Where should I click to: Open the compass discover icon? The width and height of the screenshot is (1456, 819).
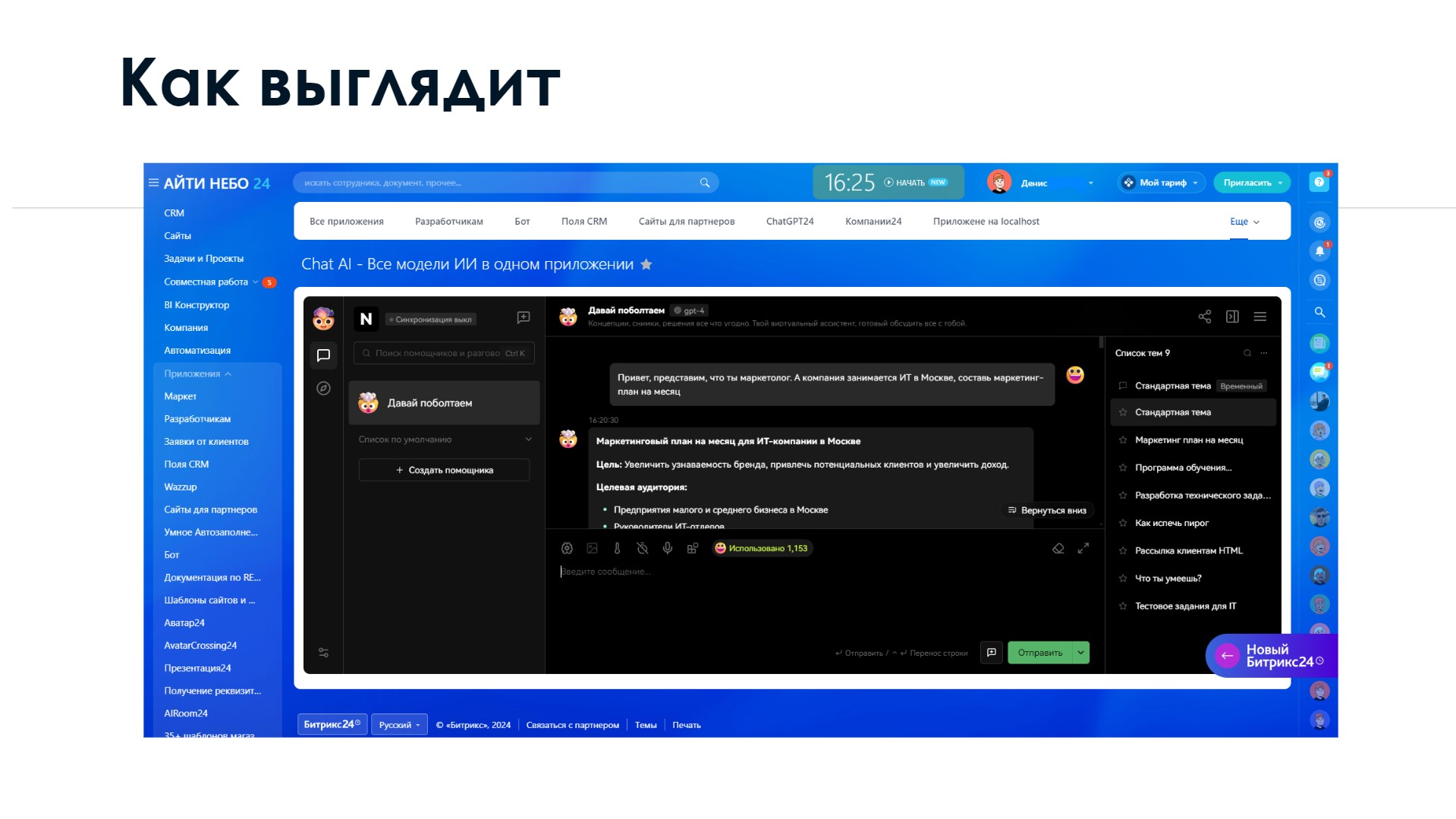[323, 389]
